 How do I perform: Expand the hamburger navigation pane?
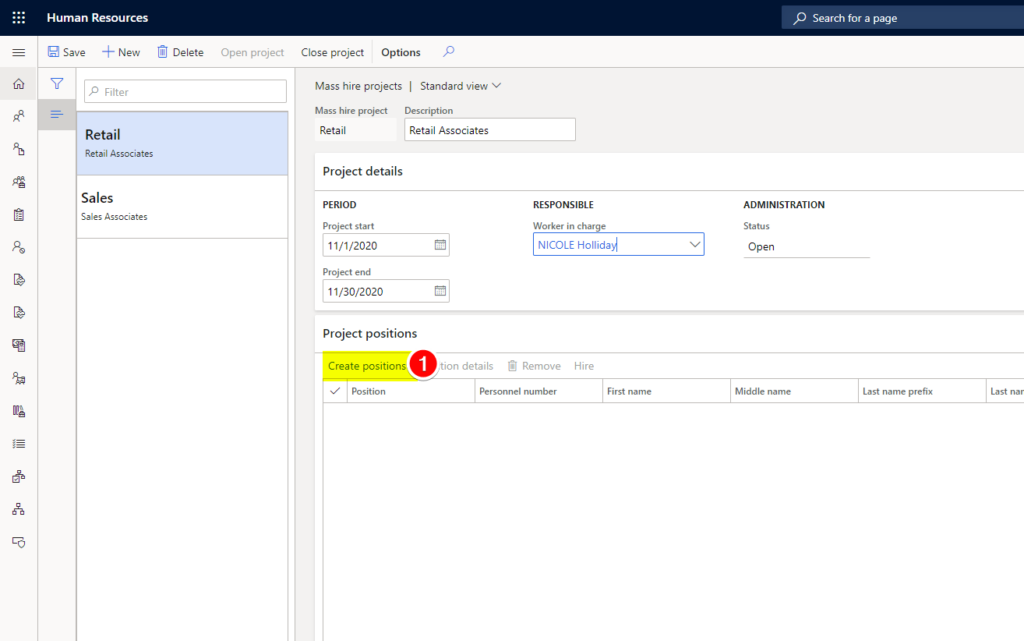click(19, 52)
